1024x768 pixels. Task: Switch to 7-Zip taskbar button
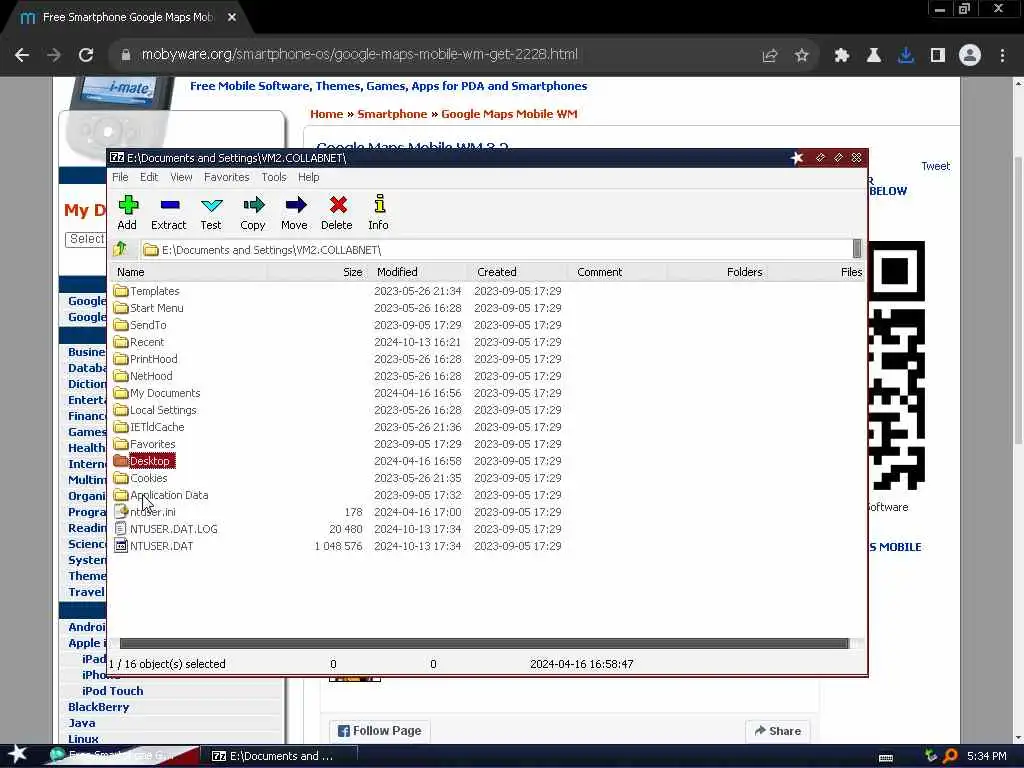[x=279, y=756]
